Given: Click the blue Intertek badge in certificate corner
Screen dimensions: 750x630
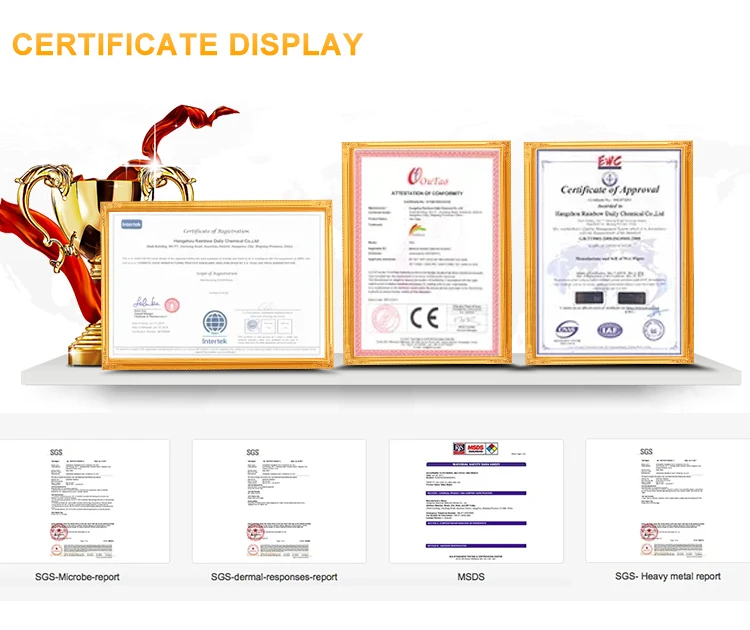Looking at the screenshot, I should coord(132,224).
